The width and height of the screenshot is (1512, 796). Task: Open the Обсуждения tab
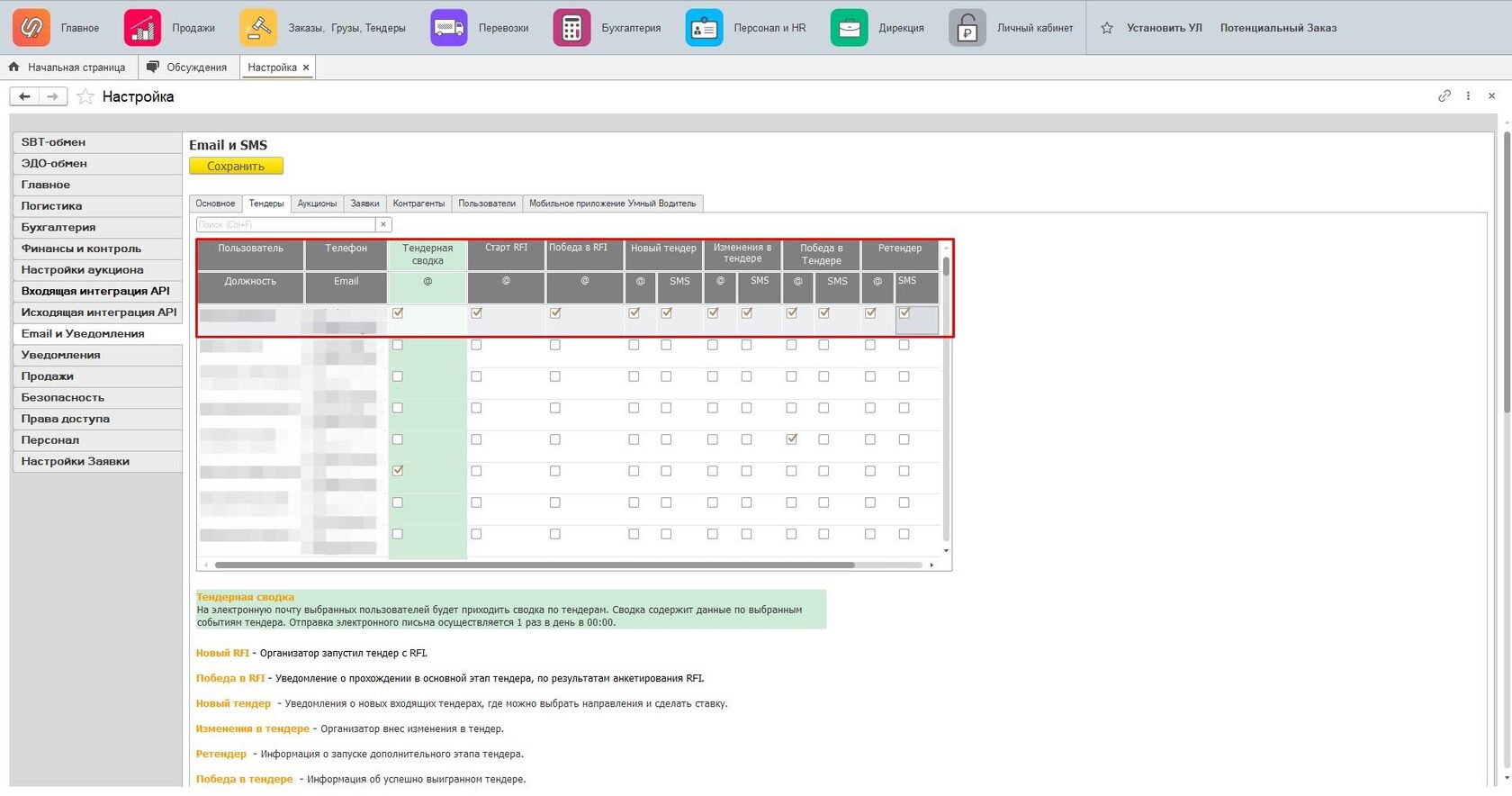point(188,68)
